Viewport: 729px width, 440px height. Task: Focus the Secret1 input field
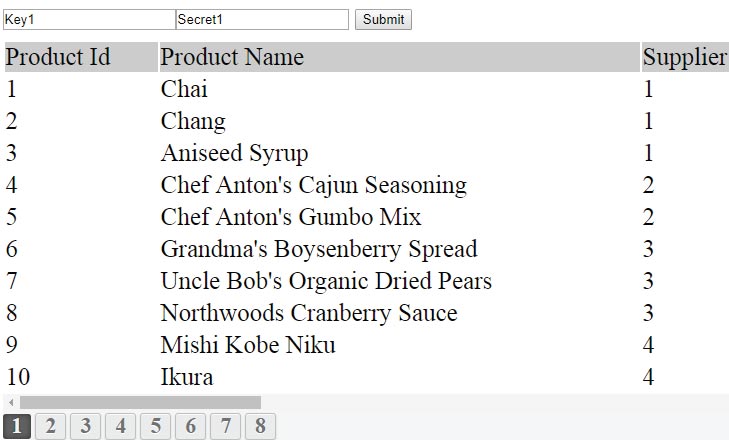[x=262, y=20]
